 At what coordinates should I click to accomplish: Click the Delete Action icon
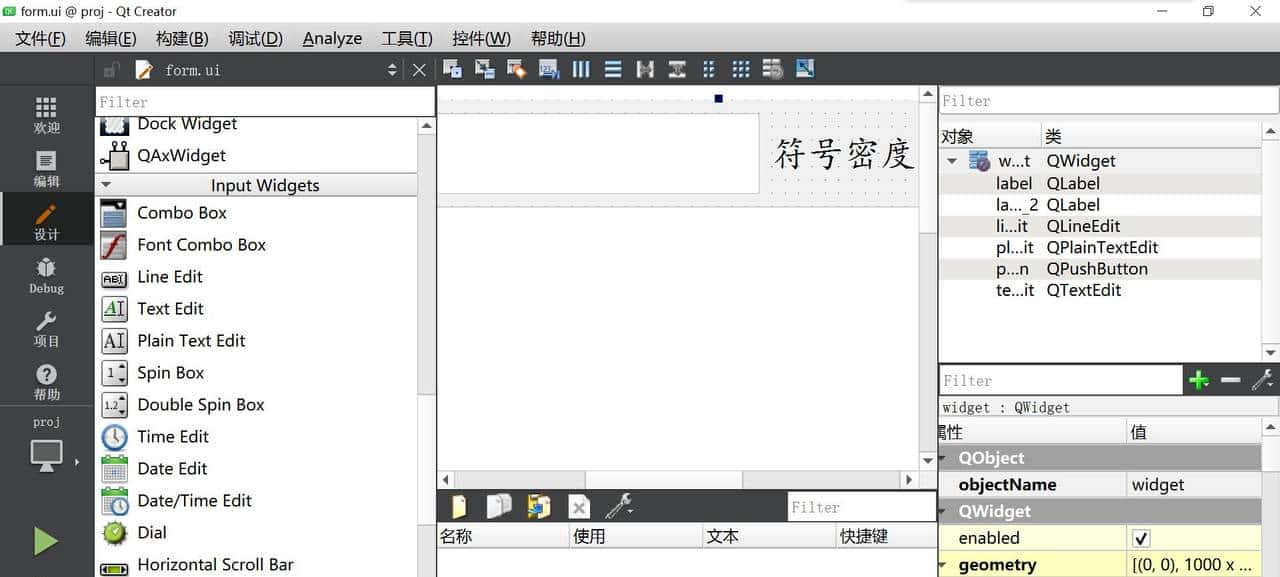(x=579, y=506)
